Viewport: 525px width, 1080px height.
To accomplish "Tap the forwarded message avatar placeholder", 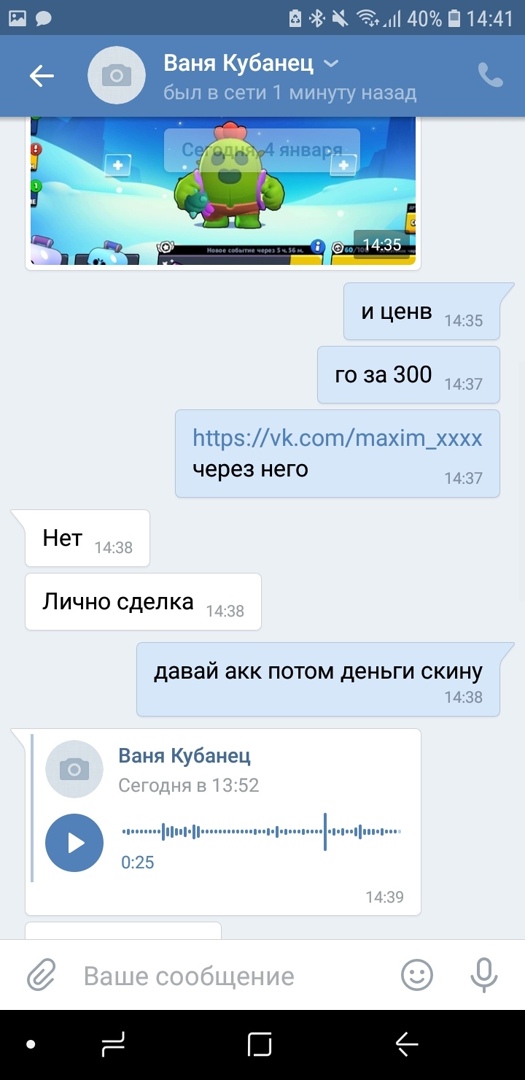I will (74, 769).
